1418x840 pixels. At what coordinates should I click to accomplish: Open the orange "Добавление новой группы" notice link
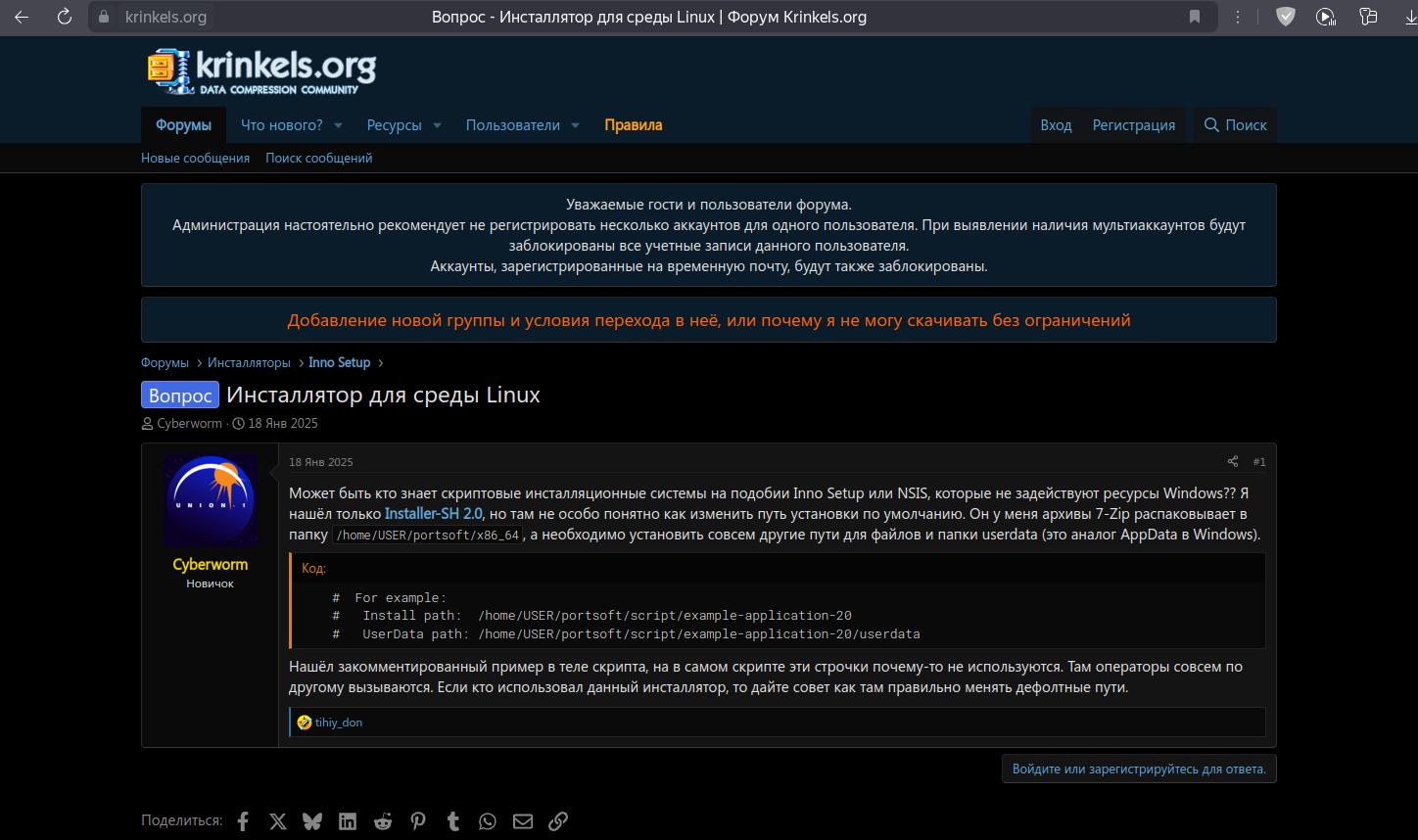click(709, 320)
